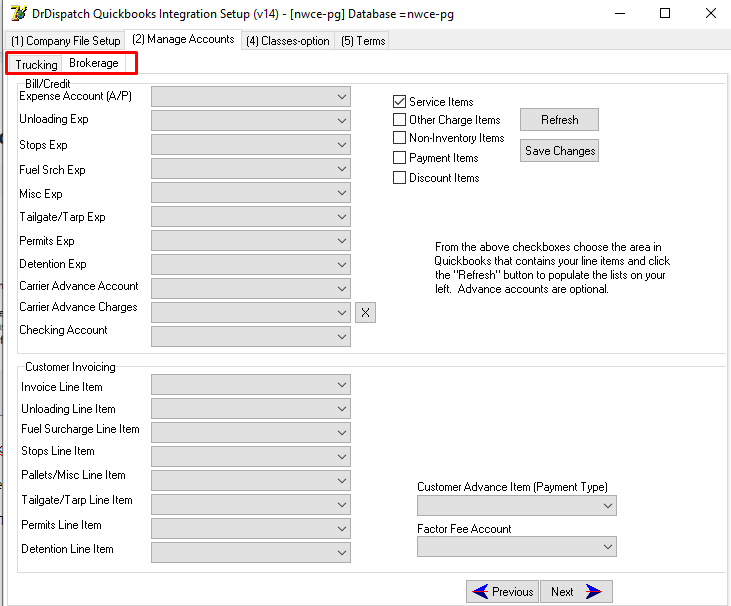Open the Fuel Surcharge Line Item dropdown

(251, 433)
